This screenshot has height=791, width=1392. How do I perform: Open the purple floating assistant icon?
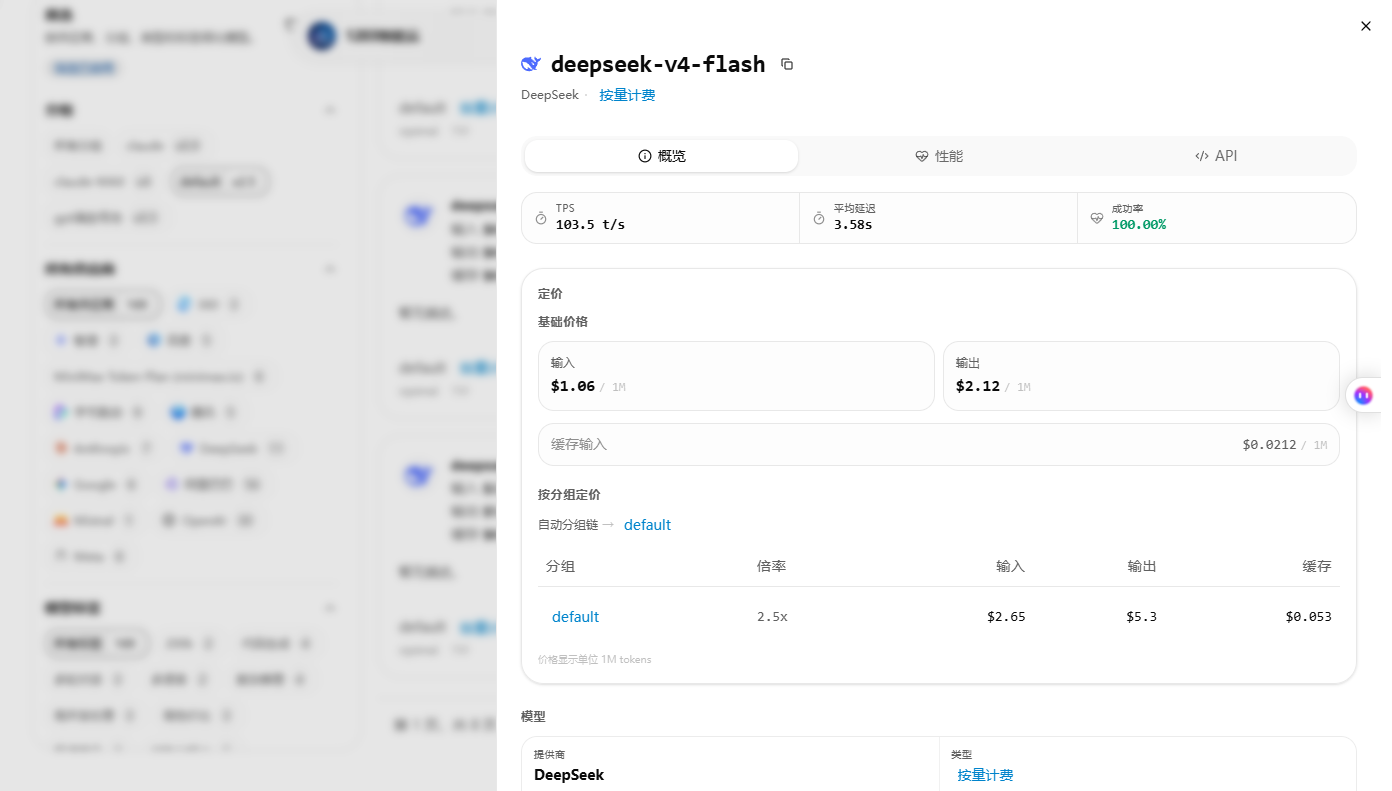point(1364,396)
